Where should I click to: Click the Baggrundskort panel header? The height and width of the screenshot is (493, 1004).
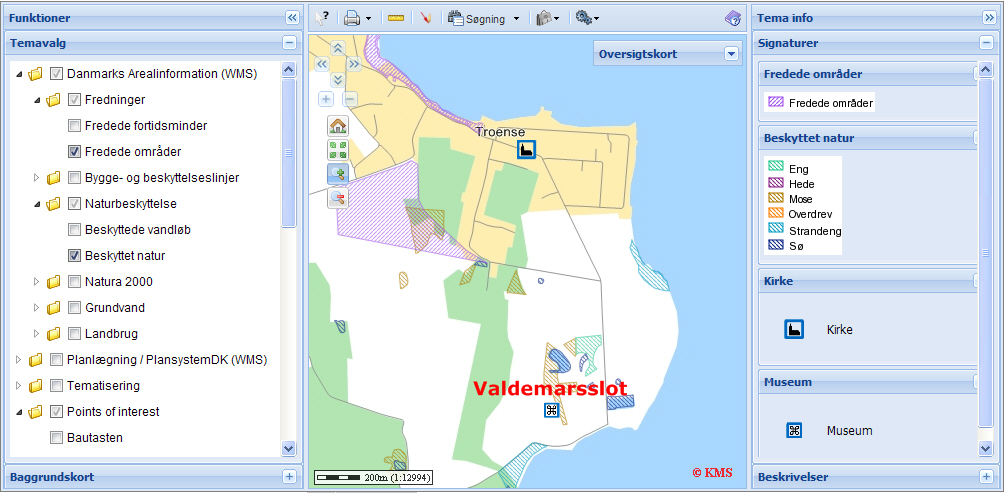[x=152, y=476]
